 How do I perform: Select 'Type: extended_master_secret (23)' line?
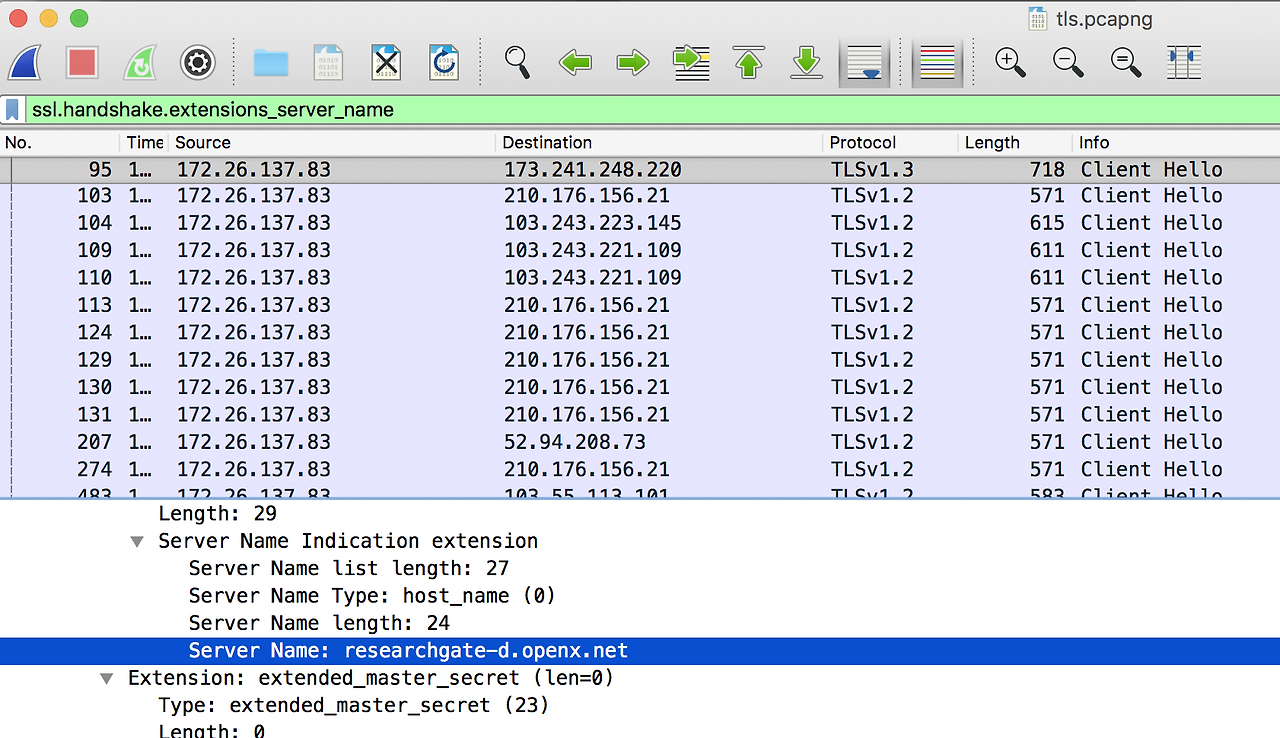tap(640, 705)
